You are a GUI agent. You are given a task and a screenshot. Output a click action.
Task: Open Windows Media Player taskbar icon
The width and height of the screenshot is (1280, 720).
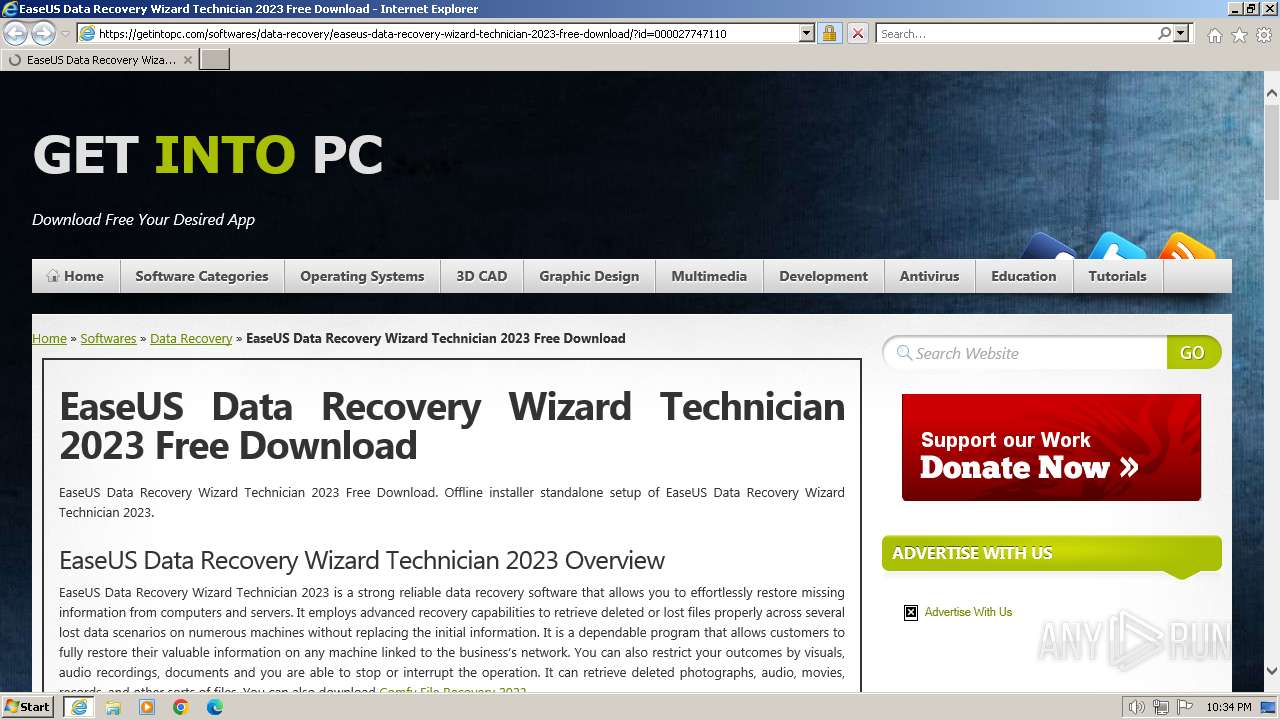[x=147, y=707]
